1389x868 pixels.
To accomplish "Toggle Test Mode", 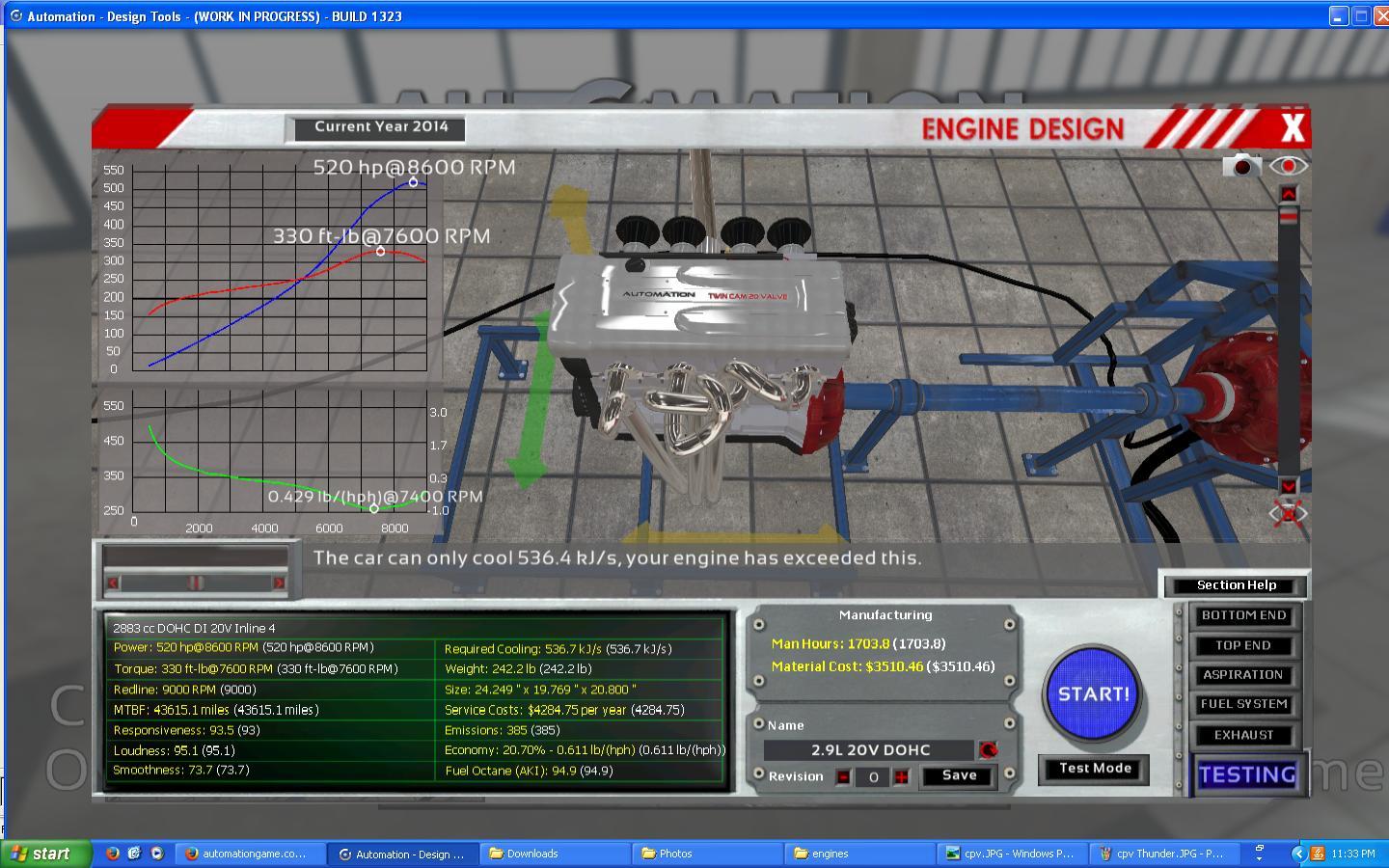I will (x=1094, y=769).
